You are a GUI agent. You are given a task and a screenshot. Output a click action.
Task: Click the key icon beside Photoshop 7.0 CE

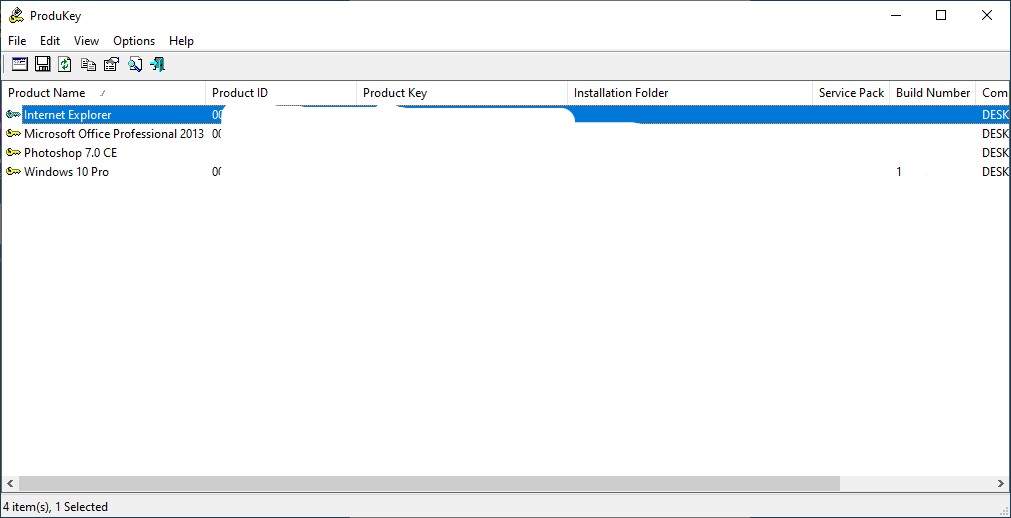click(14, 153)
